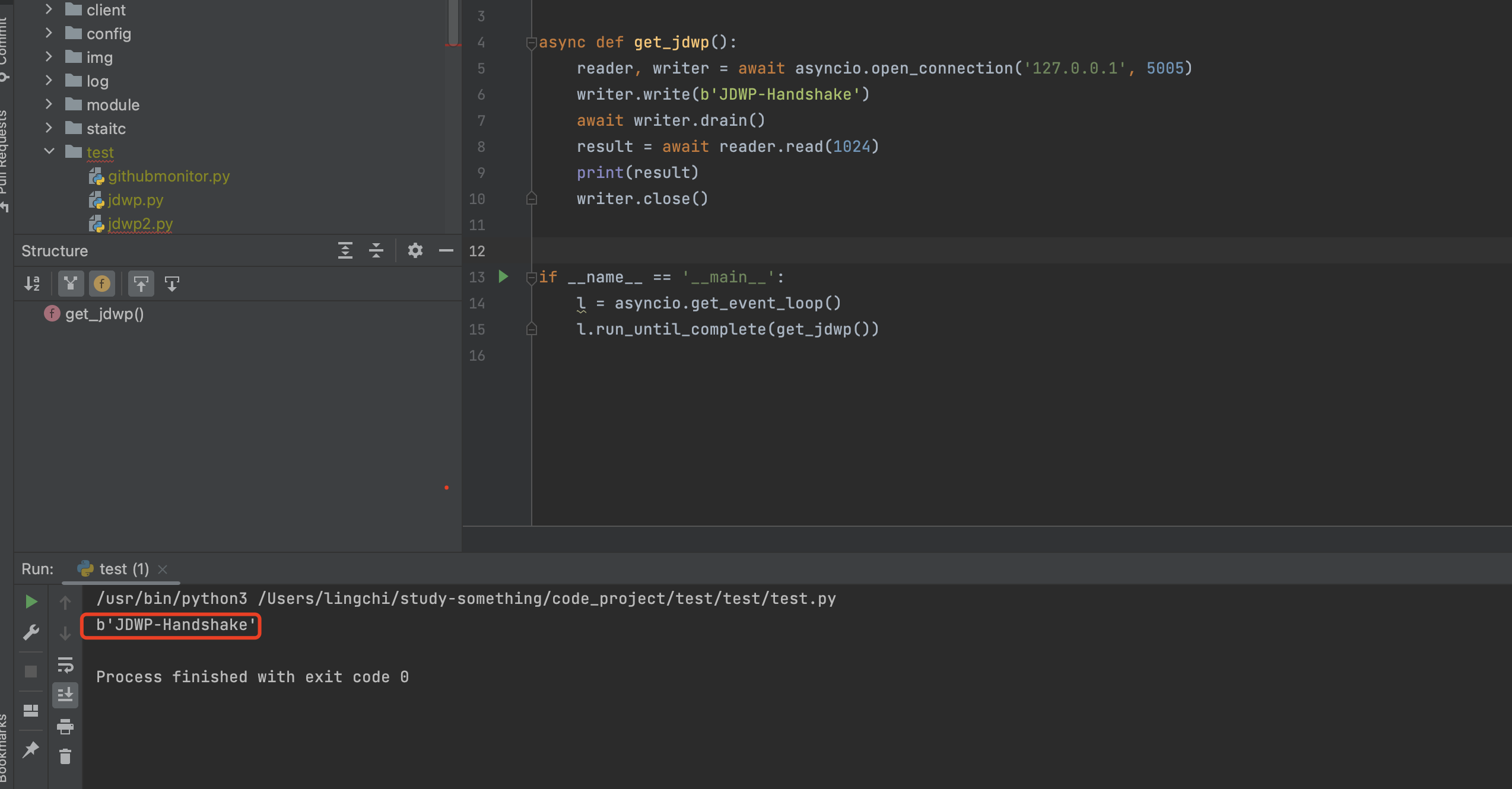Pin the Run tab
1512x789 pixels.
point(31,749)
